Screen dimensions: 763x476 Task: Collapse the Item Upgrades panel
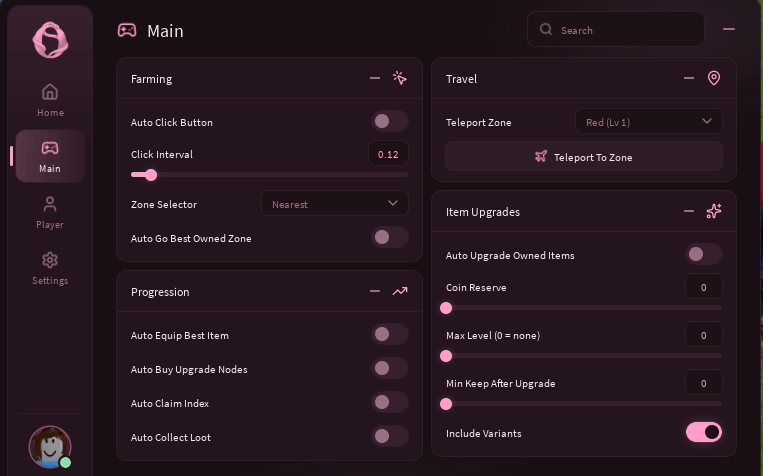click(x=689, y=211)
